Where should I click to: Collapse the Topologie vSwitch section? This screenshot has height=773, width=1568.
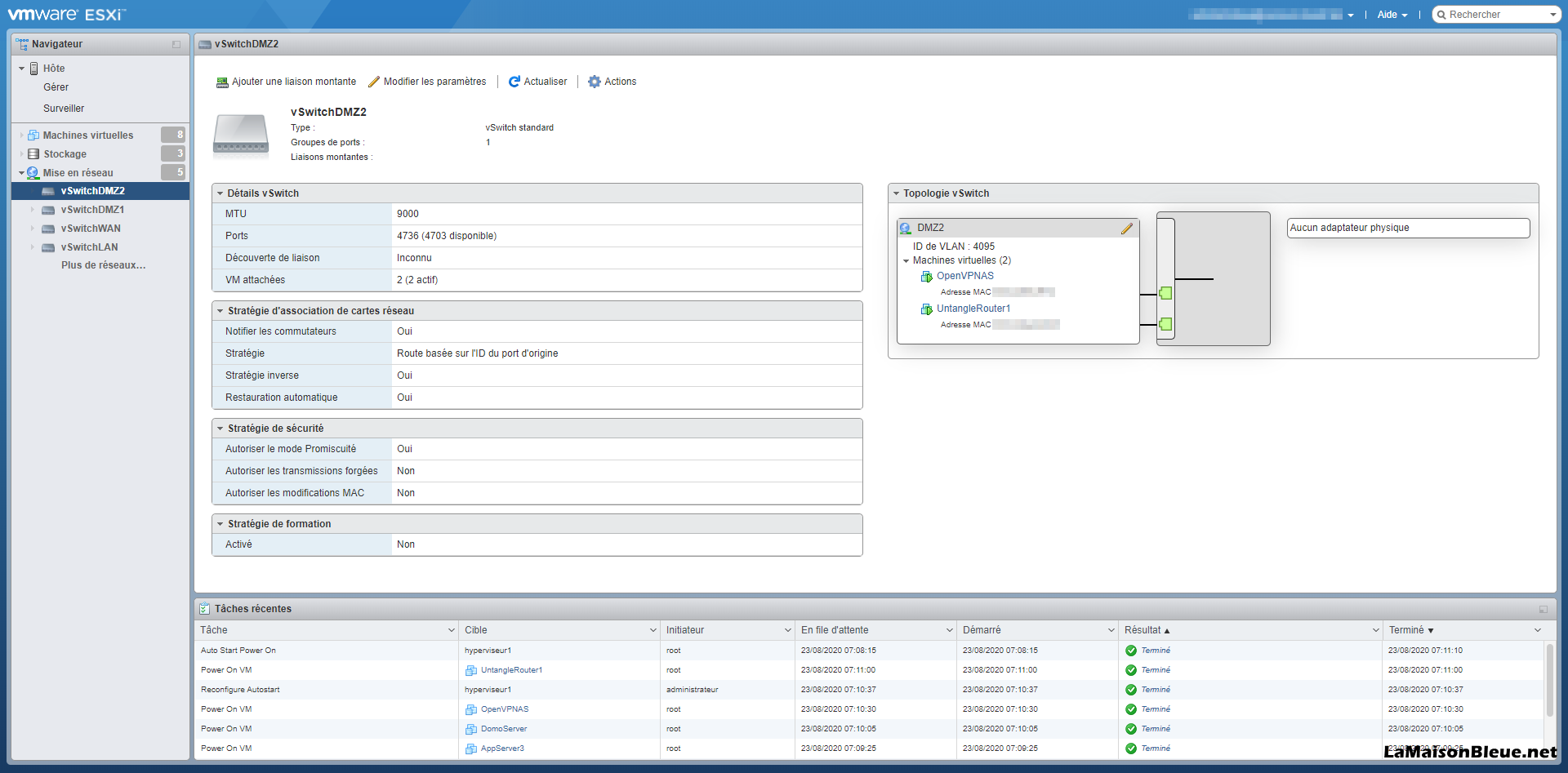[896, 193]
